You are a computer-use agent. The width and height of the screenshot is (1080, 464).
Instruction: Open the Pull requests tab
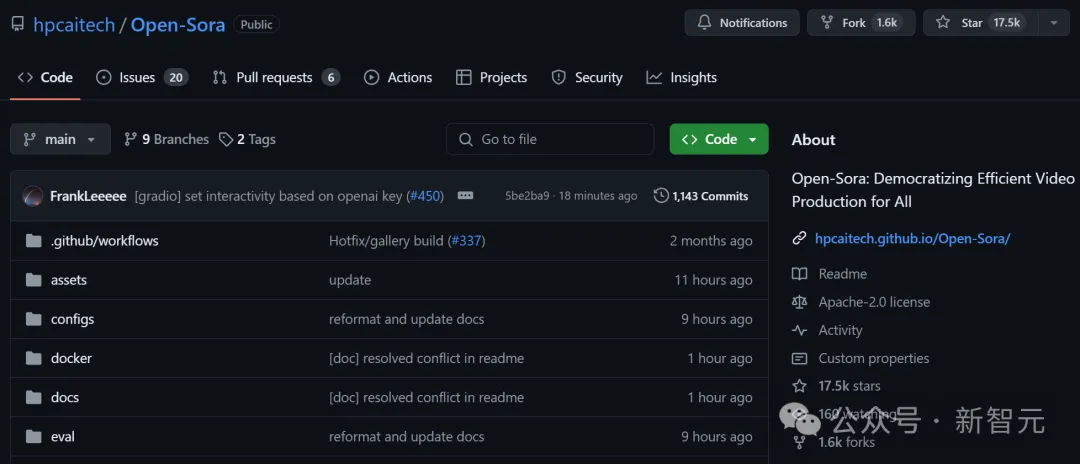tap(276, 78)
